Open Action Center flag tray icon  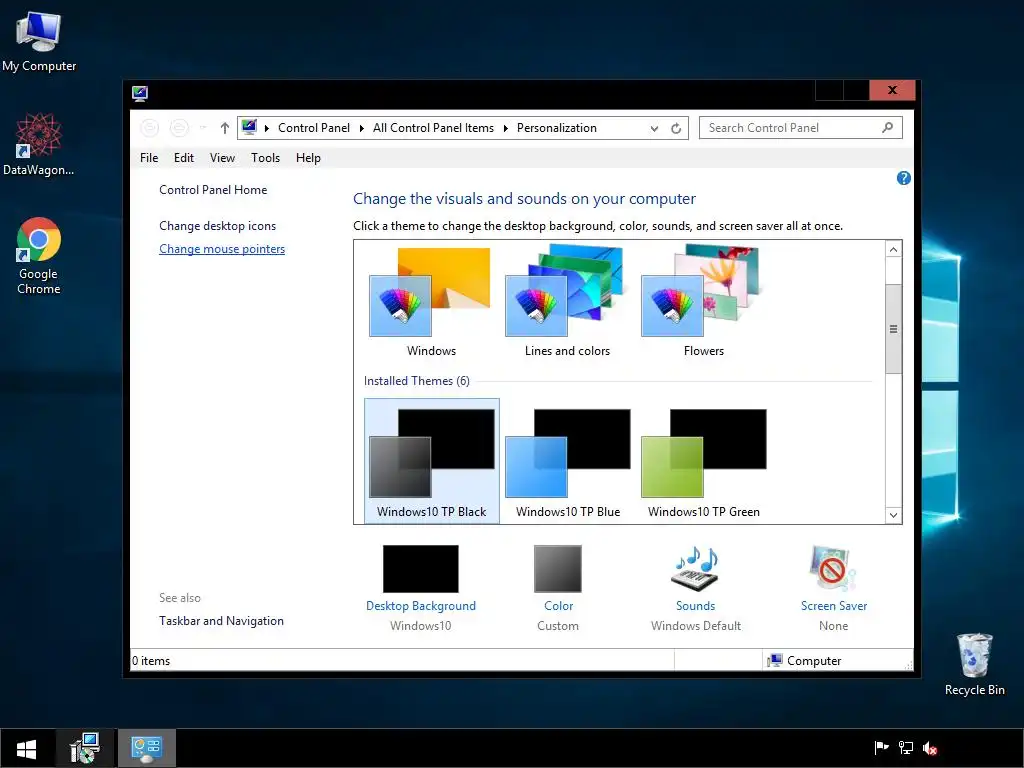(x=881, y=748)
